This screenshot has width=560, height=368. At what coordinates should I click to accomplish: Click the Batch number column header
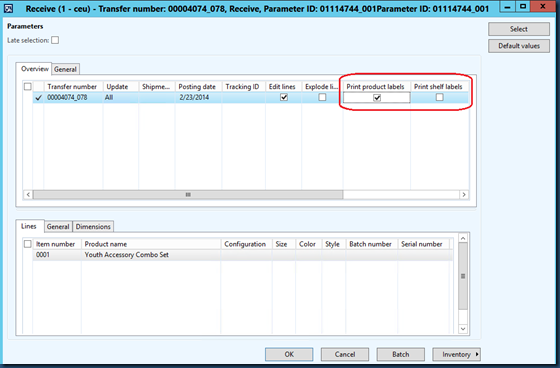pos(371,244)
